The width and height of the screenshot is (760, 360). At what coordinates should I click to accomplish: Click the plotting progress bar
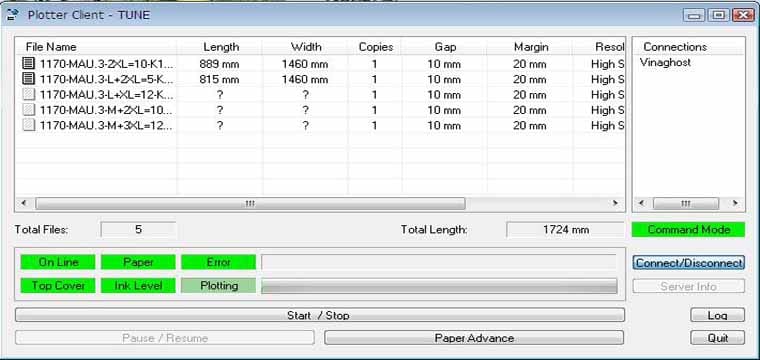pyautogui.click(x=439, y=286)
